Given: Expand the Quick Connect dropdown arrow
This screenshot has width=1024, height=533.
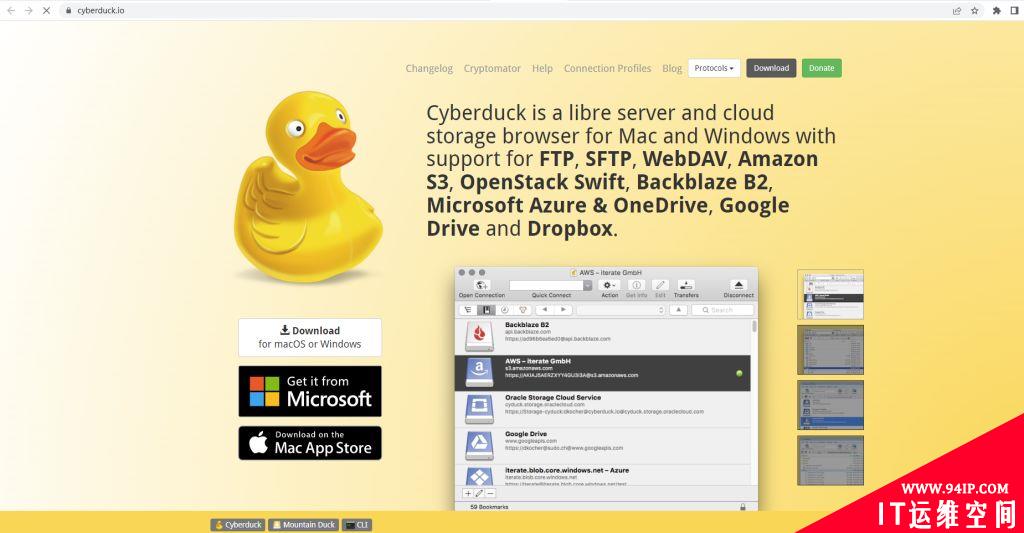Looking at the screenshot, I should pyautogui.click(x=588, y=285).
